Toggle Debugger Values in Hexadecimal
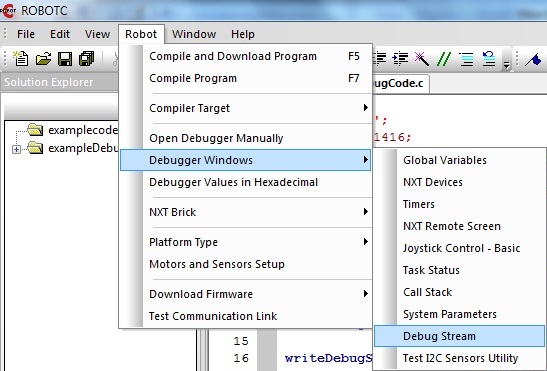Viewport: 547px width, 371px height. (246, 182)
